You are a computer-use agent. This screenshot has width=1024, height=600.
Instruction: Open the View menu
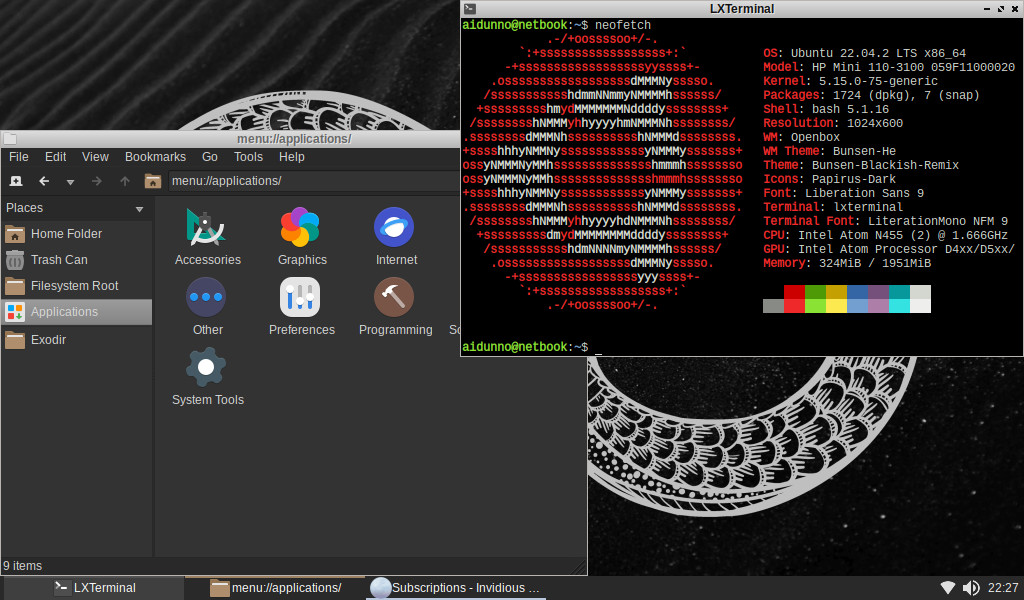pyautogui.click(x=95, y=157)
